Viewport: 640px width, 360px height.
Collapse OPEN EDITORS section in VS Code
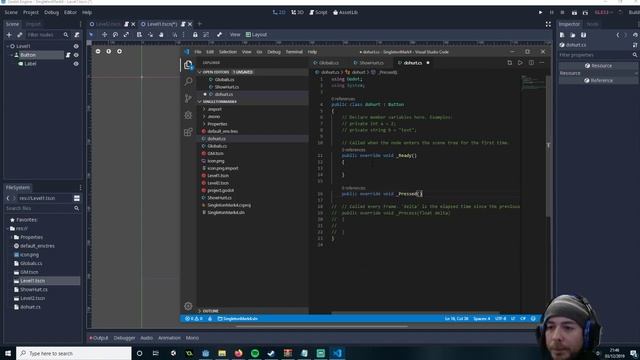[200, 72]
